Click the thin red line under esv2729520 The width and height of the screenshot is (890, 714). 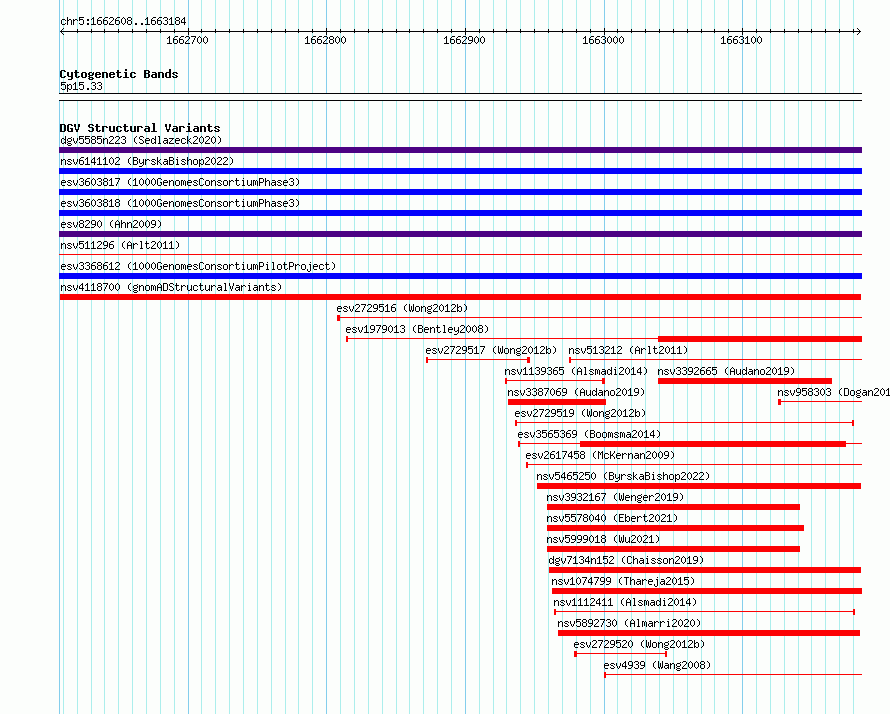pyautogui.click(x=621, y=654)
